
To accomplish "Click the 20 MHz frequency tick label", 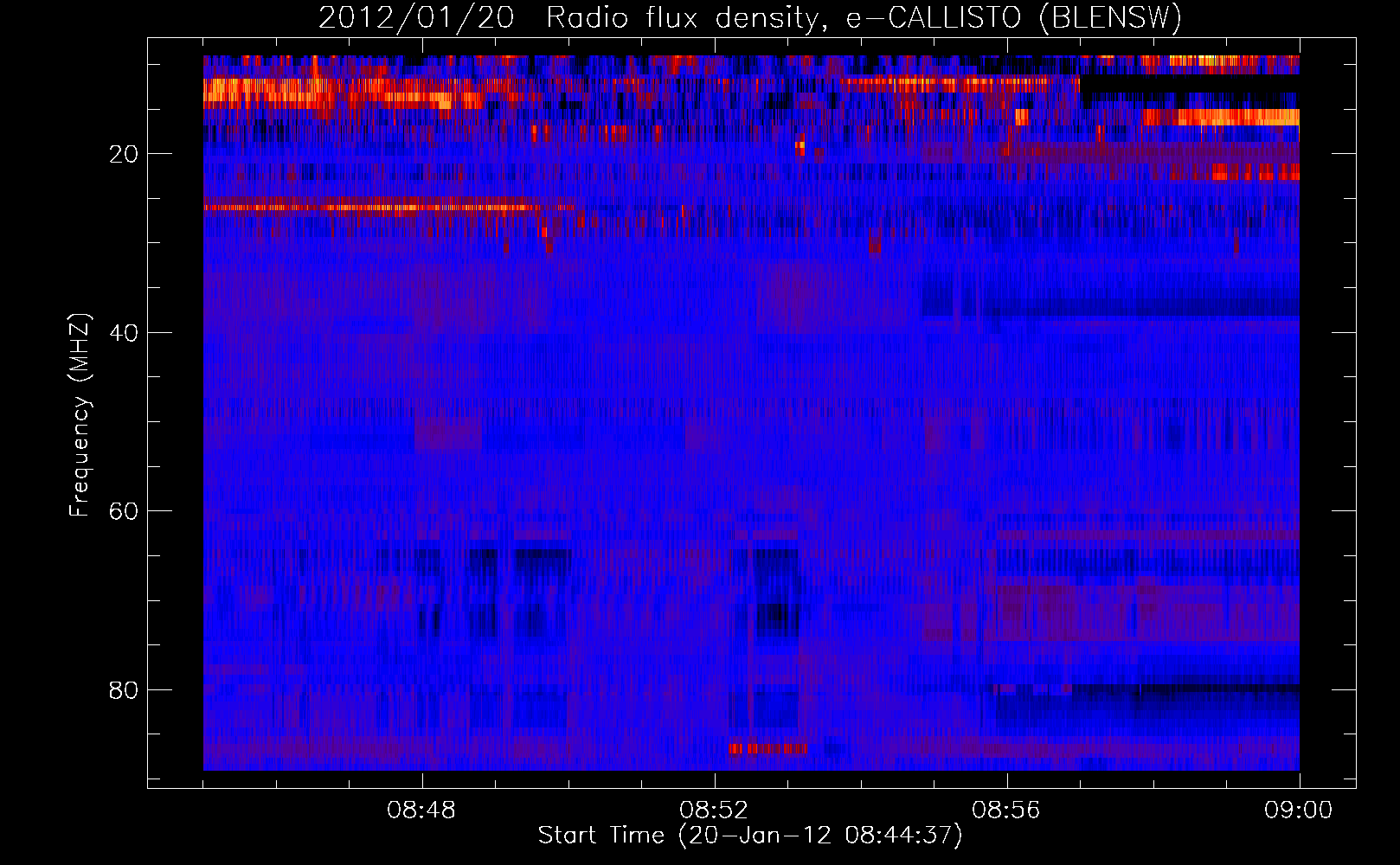I will point(125,154).
